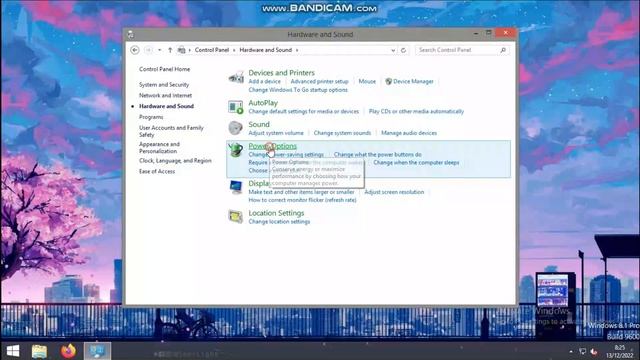Open the AutoPlay category icon
This screenshot has height=360, width=640.
pos(236,107)
